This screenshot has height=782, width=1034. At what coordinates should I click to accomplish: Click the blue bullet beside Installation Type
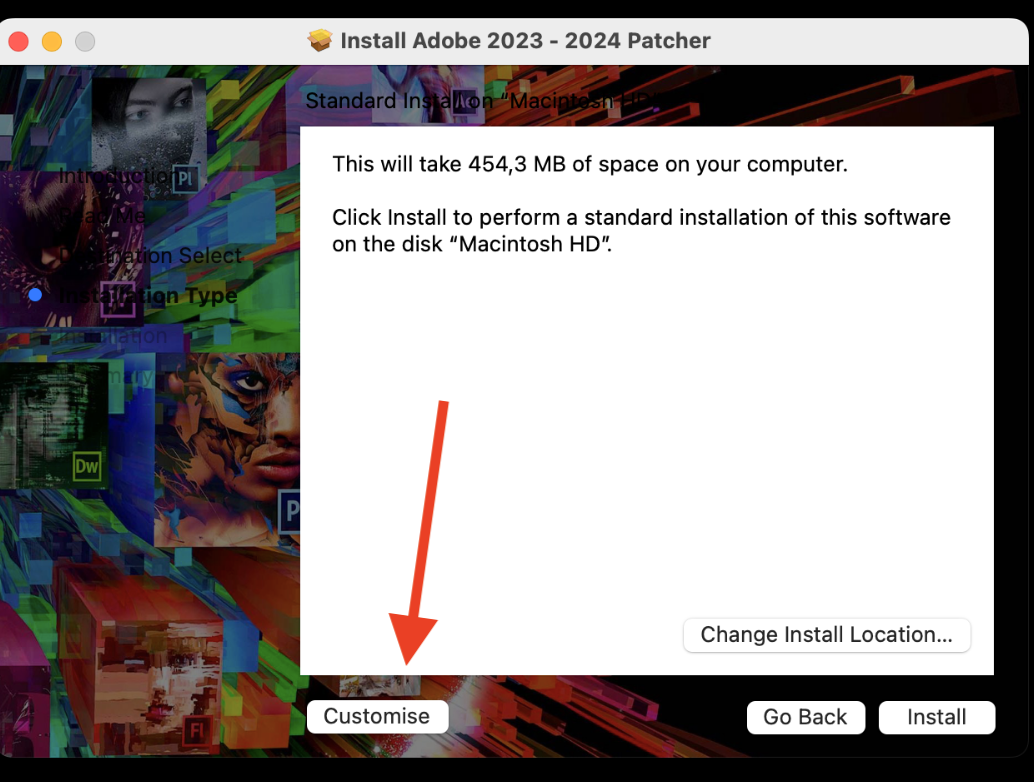36,295
